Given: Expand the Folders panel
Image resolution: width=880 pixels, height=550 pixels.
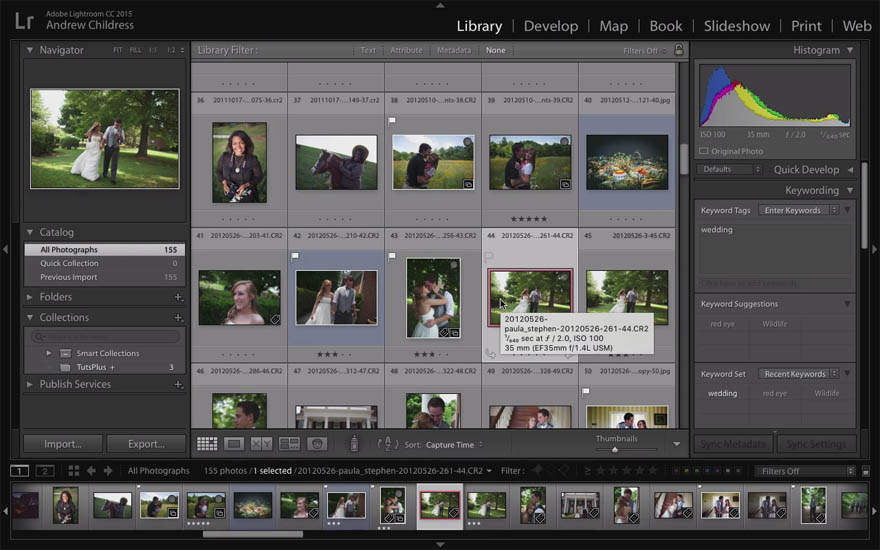Looking at the screenshot, I should (x=30, y=297).
